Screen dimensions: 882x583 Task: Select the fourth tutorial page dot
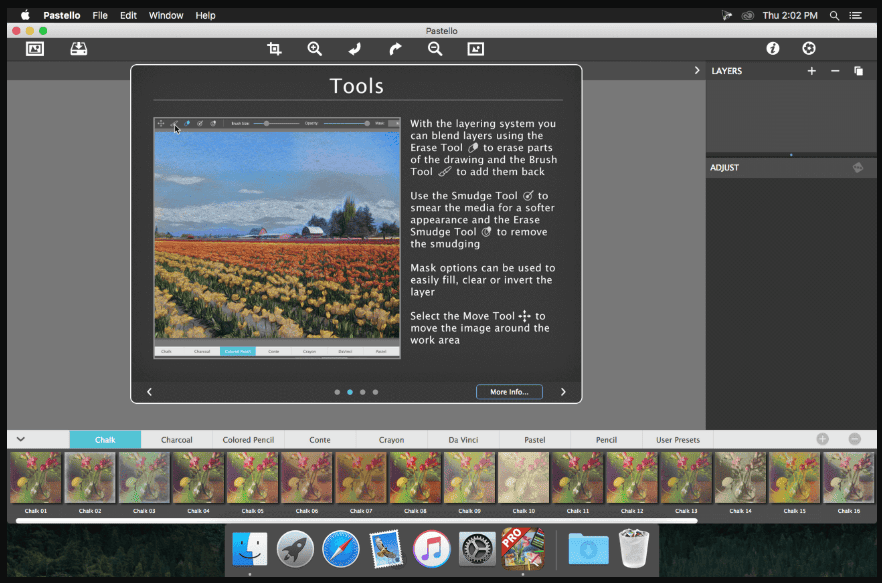point(375,392)
